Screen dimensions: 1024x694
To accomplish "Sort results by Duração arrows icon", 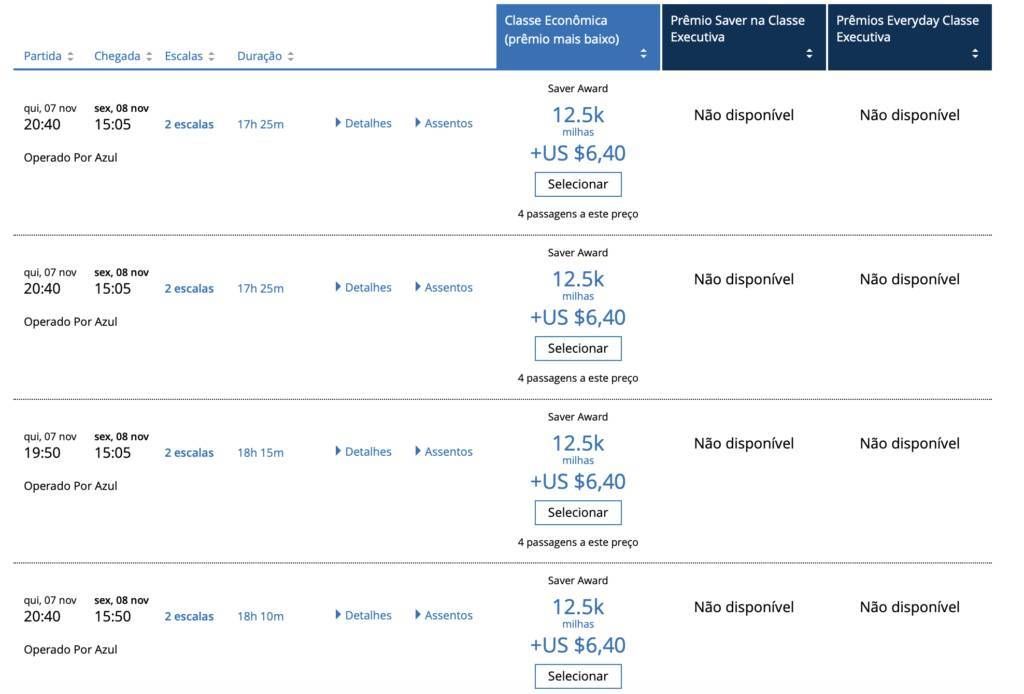I will click(290, 57).
